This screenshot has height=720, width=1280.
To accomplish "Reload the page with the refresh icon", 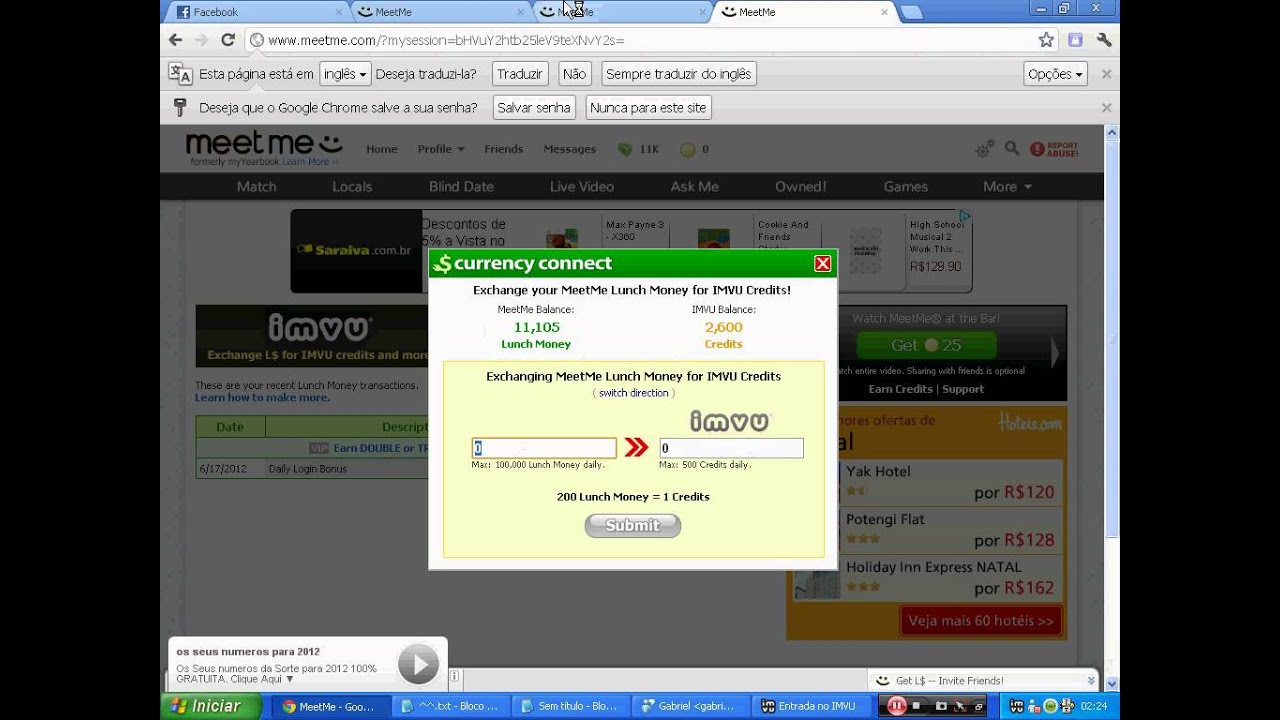I will click(x=227, y=40).
